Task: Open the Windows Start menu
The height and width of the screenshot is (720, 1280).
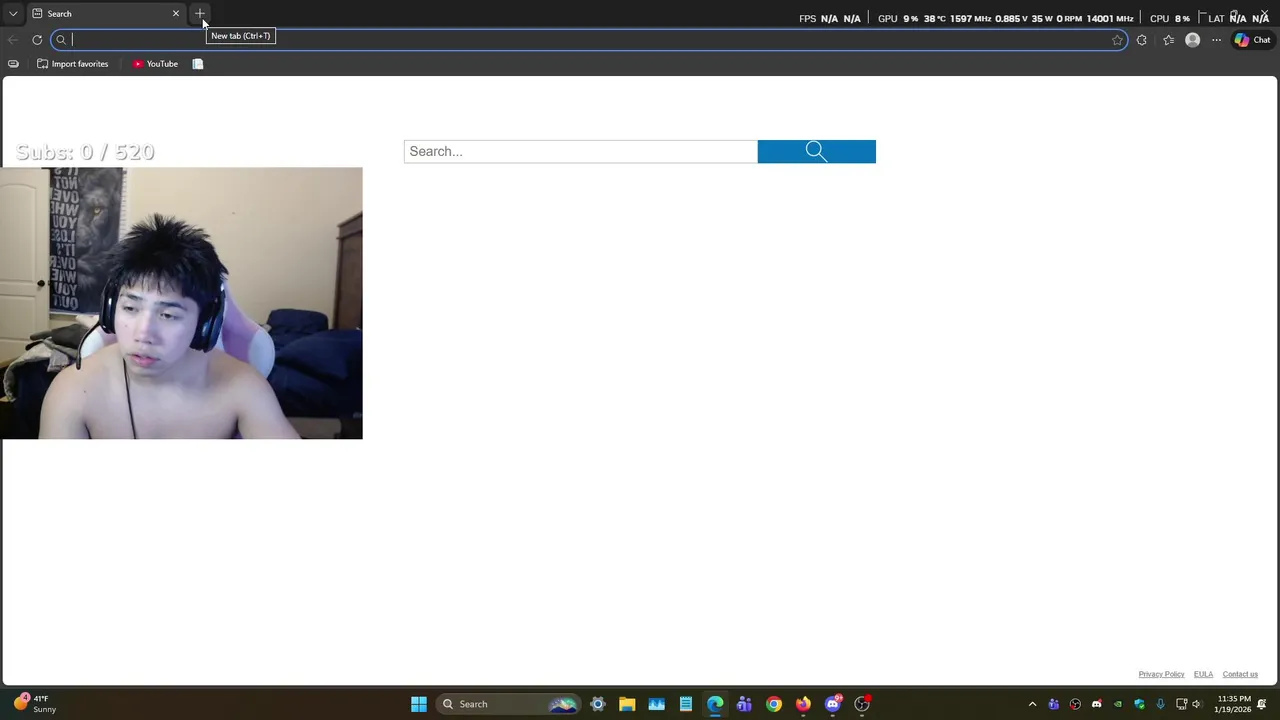Action: point(419,704)
